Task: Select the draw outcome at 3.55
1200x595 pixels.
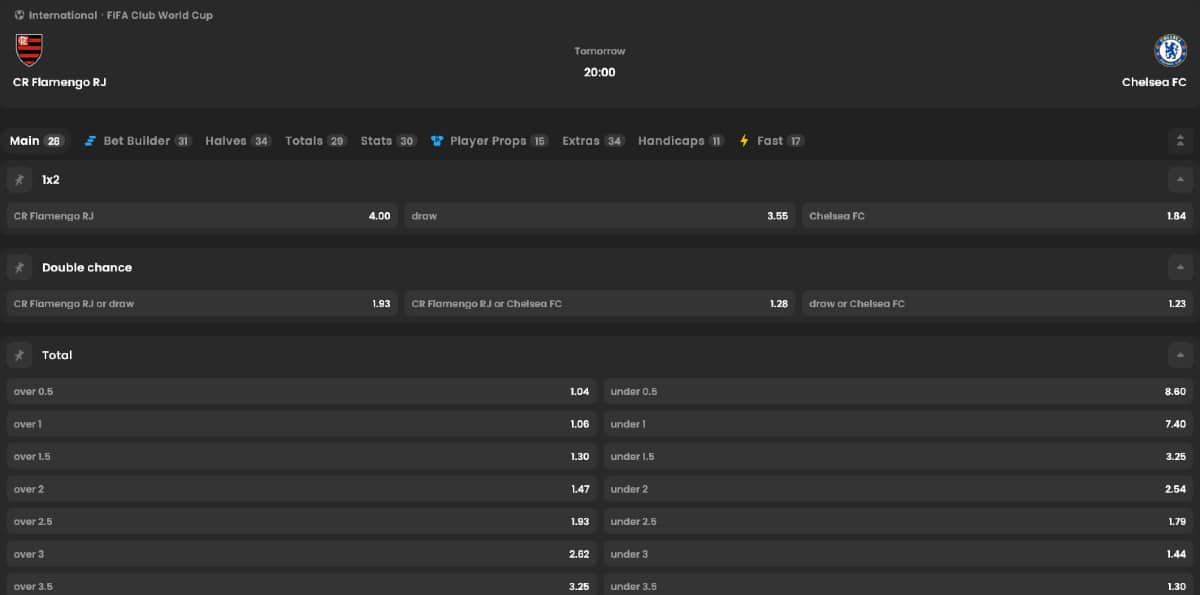Action: [x=600, y=216]
